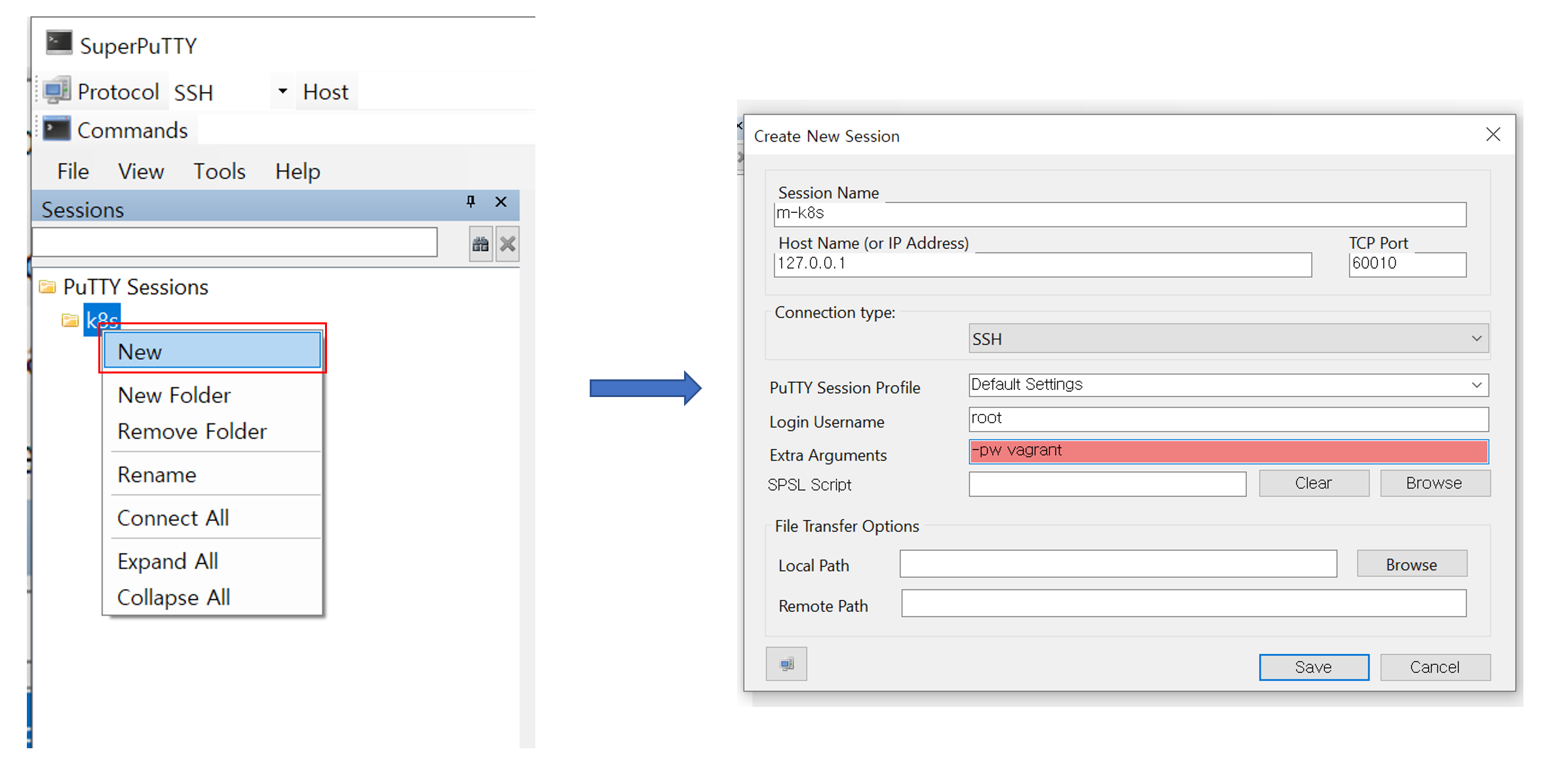Open the Protocol SSH dropdown arrow
The width and height of the screenshot is (1568, 781).
point(282,91)
